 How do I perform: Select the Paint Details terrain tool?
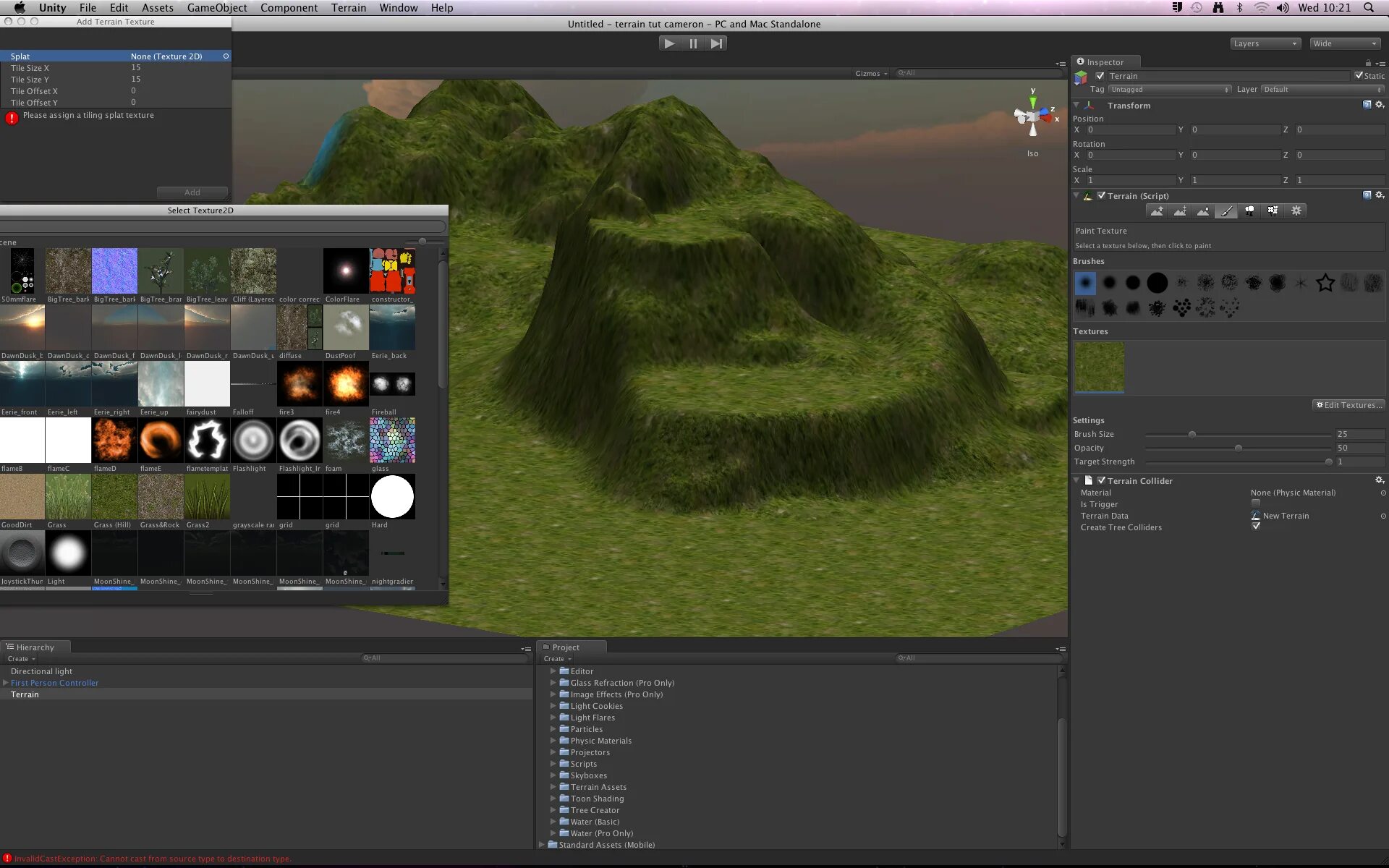click(x=1273, y=210)
